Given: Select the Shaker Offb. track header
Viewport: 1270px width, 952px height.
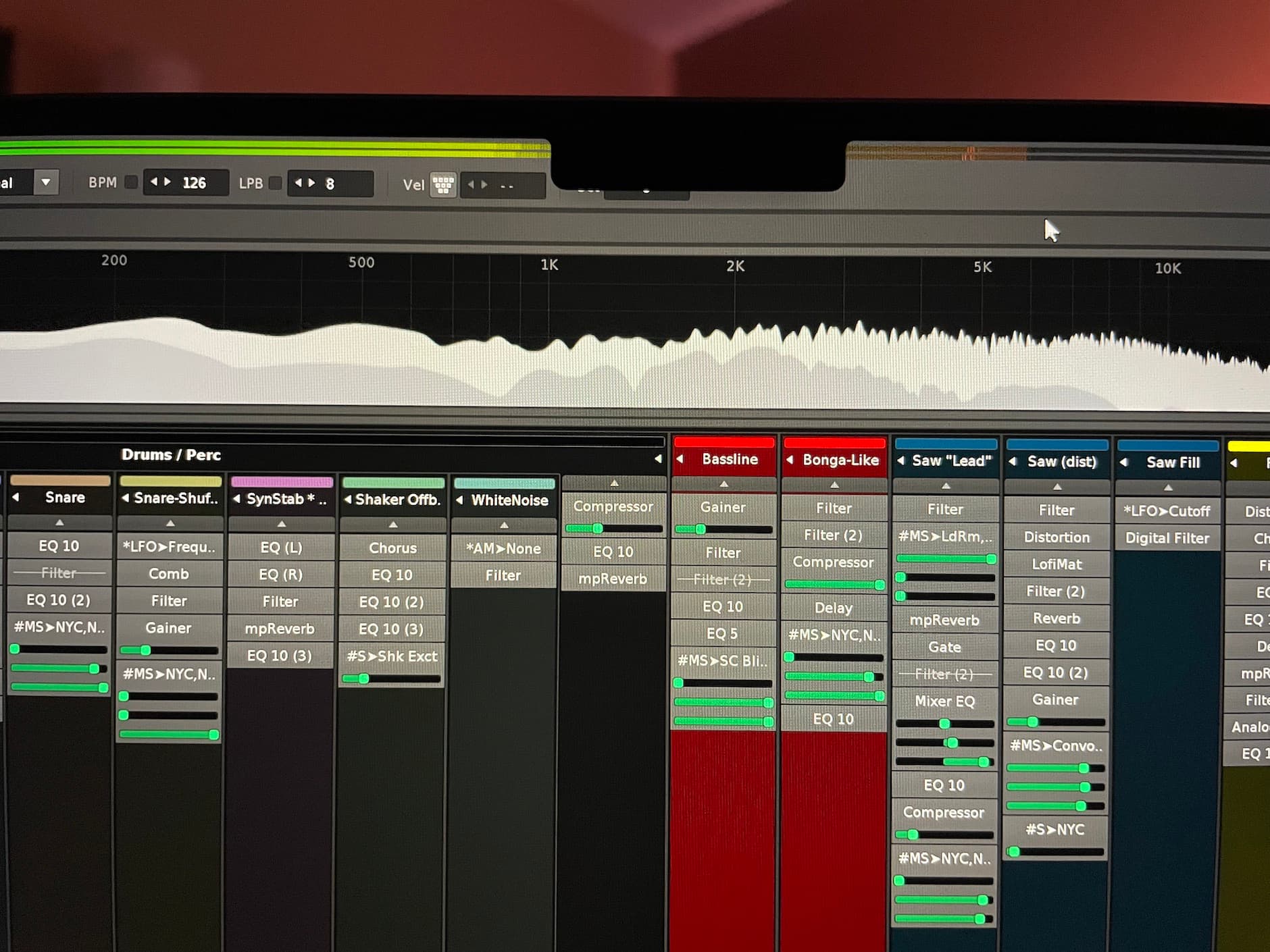Looking at the screenshot, I should tap(392, 500).
